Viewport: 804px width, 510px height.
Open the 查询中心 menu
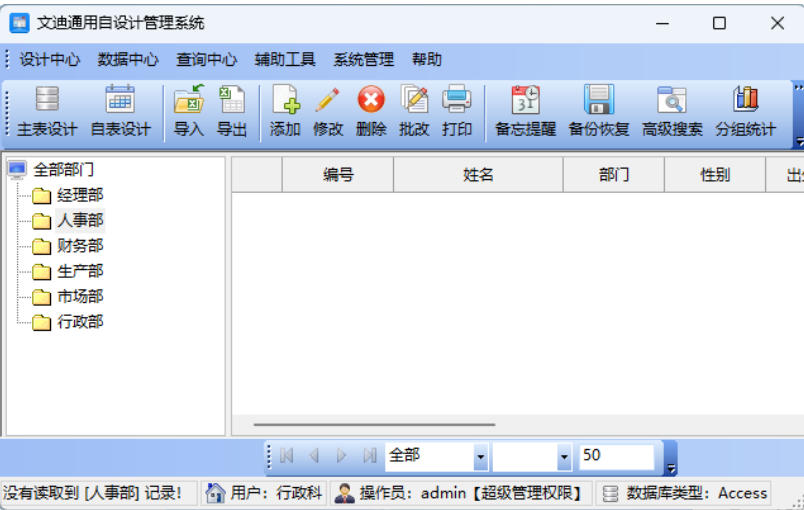click(x=207, y=59)
